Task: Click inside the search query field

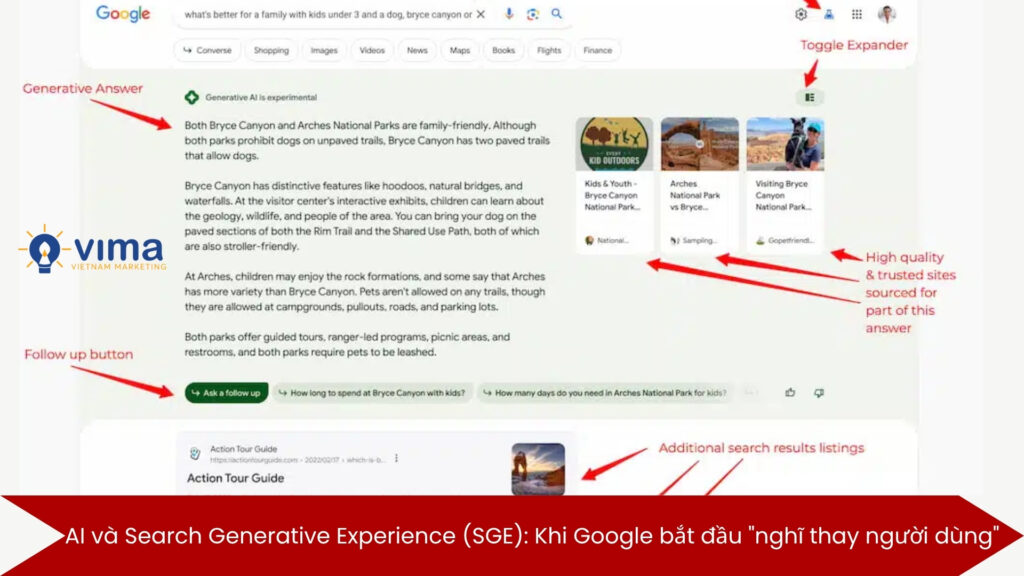Action: (328, 14)
